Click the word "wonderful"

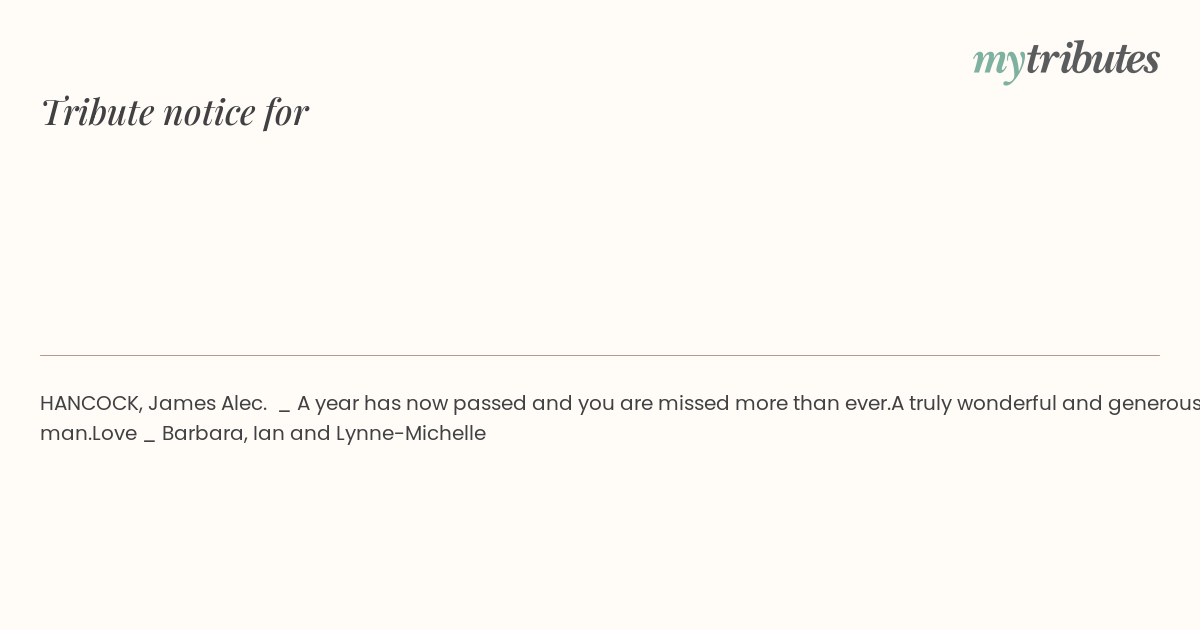point(1009,403)
